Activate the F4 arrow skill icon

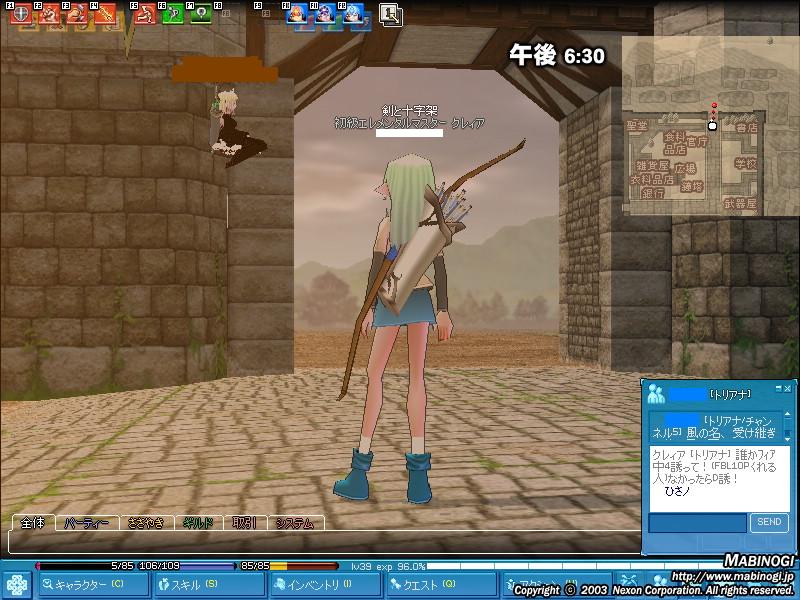105,14
